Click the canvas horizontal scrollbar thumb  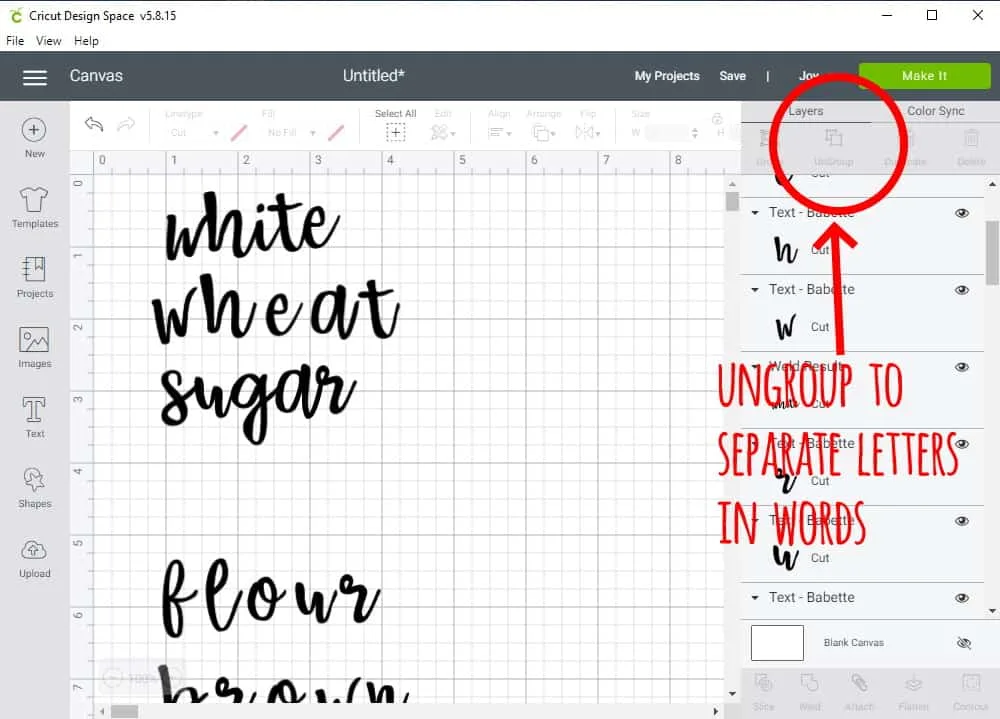(124, 711)
